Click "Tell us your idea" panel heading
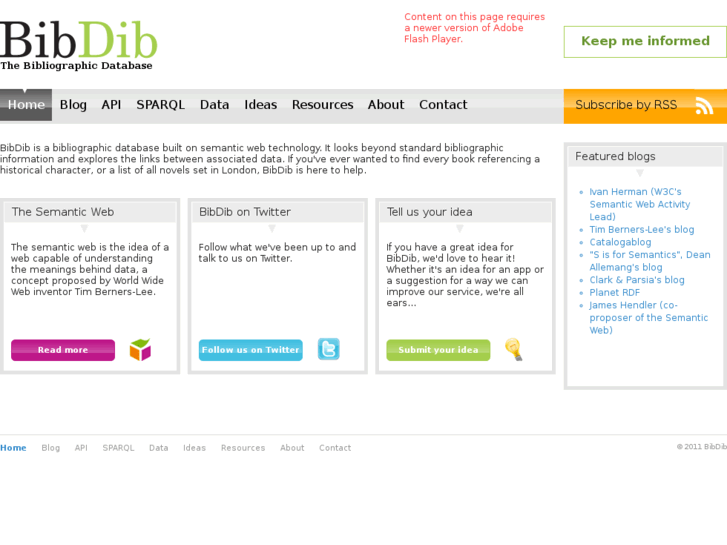Viewport: 727px width, 545px height. click(430, 212)
